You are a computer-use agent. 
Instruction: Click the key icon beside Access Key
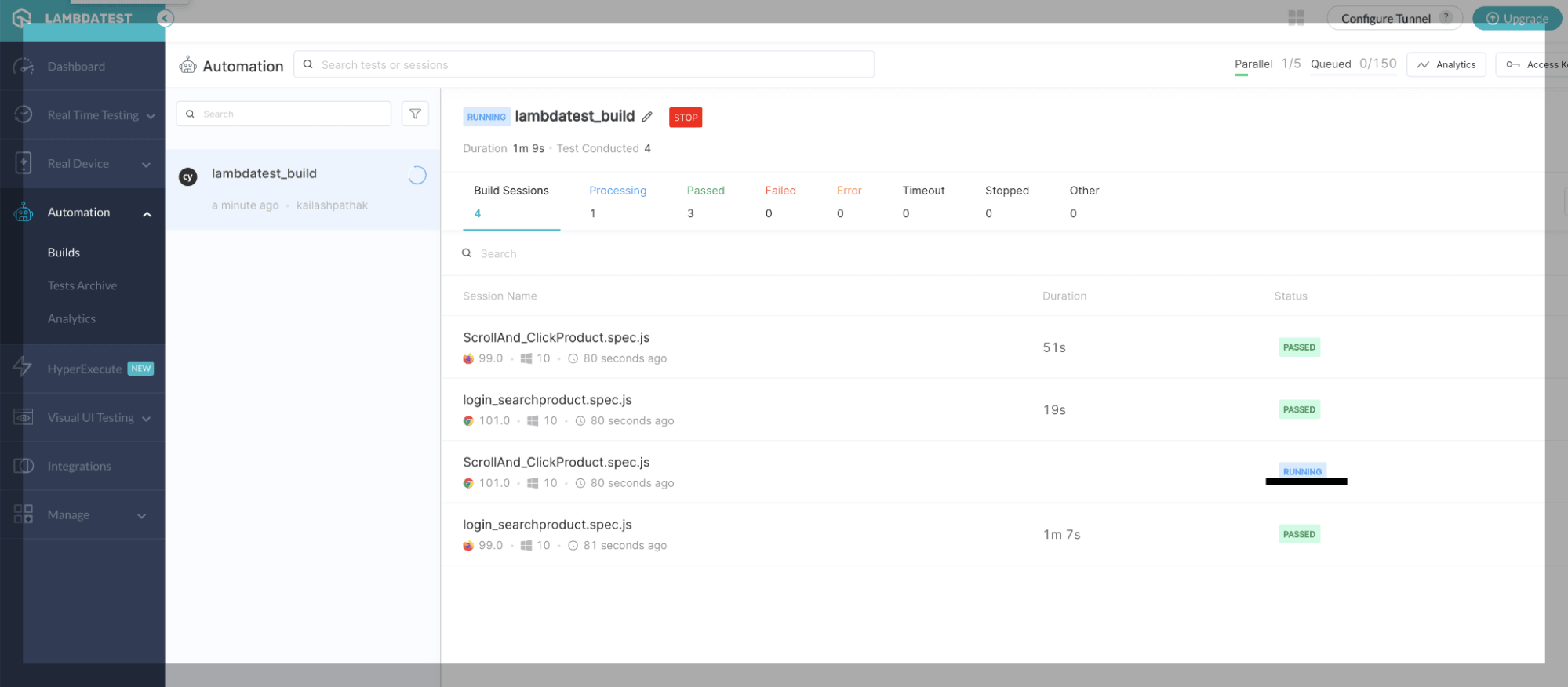tap(1512, 64)
